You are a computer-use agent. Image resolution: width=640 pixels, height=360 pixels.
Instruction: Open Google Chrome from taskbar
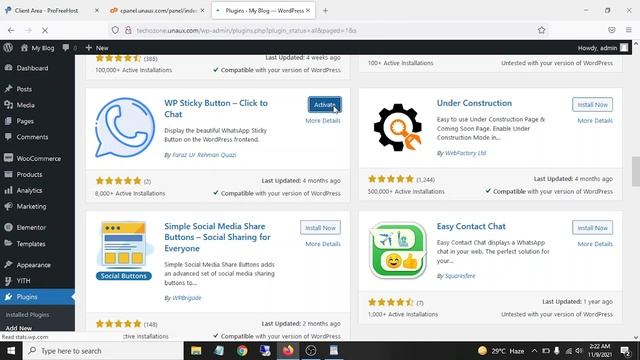click(x=242, y=351)
